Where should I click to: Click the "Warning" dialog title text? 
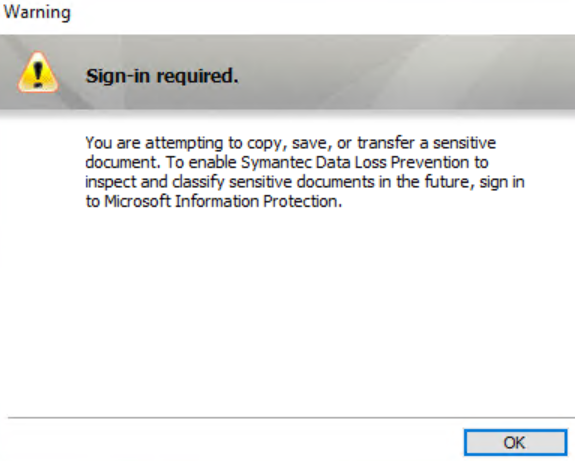[x=37, y=12]
